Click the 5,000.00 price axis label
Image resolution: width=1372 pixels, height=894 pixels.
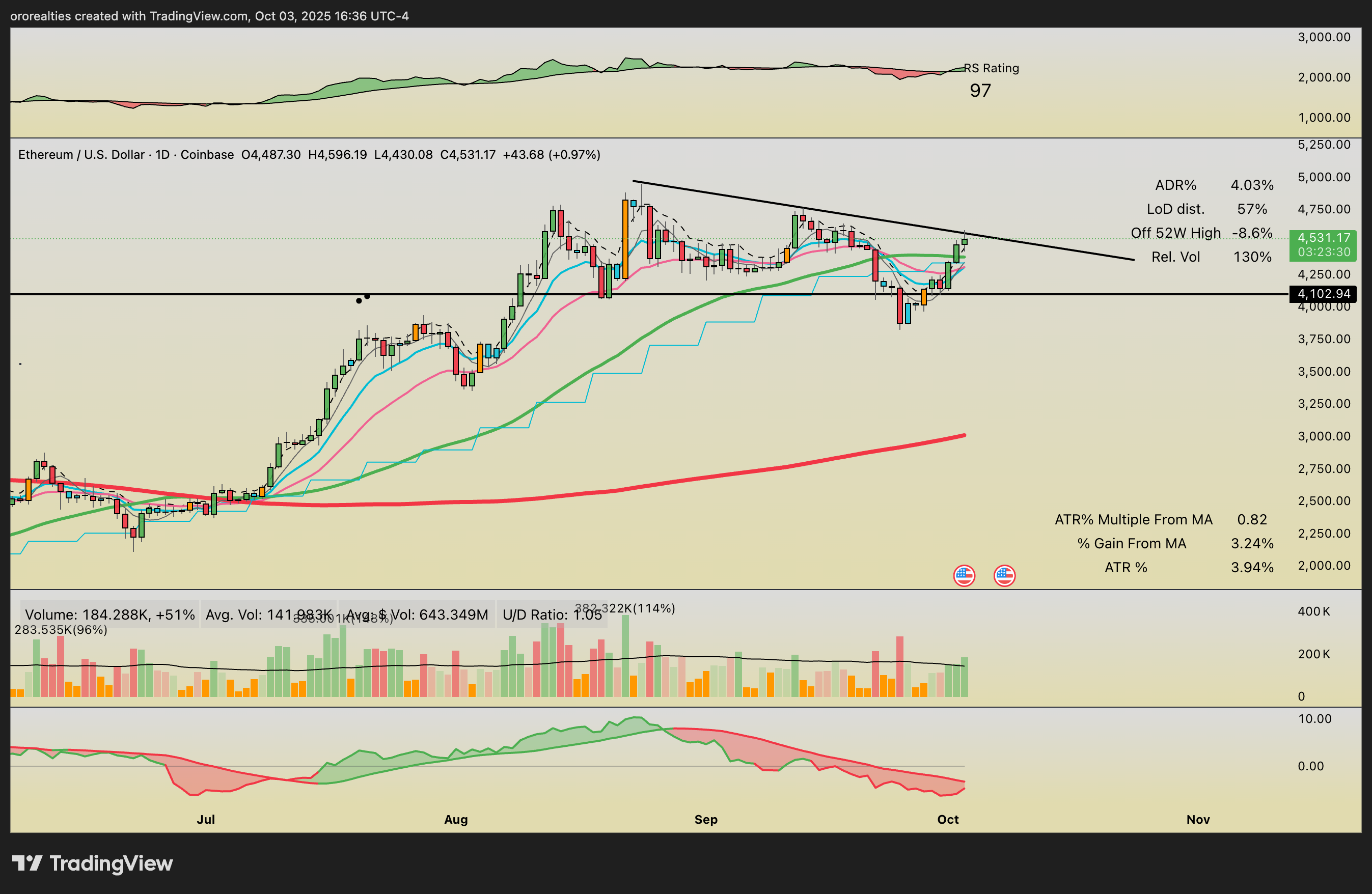(1324, 177)
